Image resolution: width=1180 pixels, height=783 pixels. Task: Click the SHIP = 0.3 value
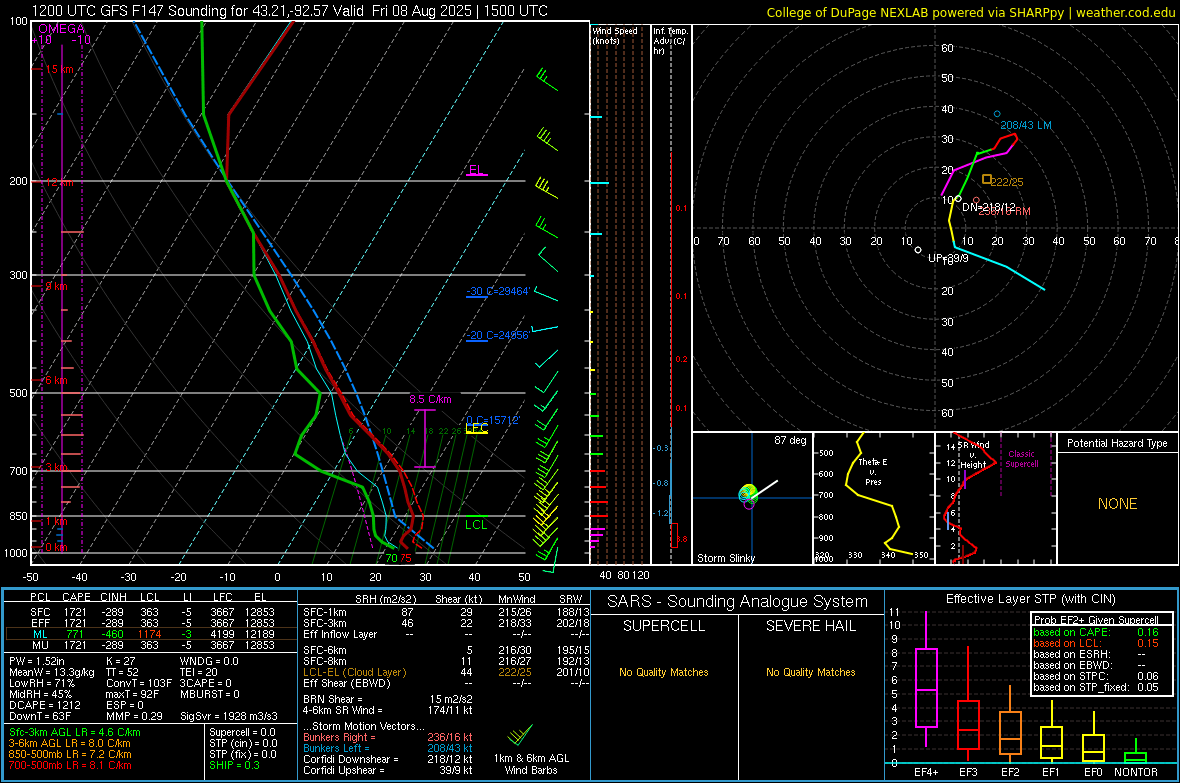(234, 765)
